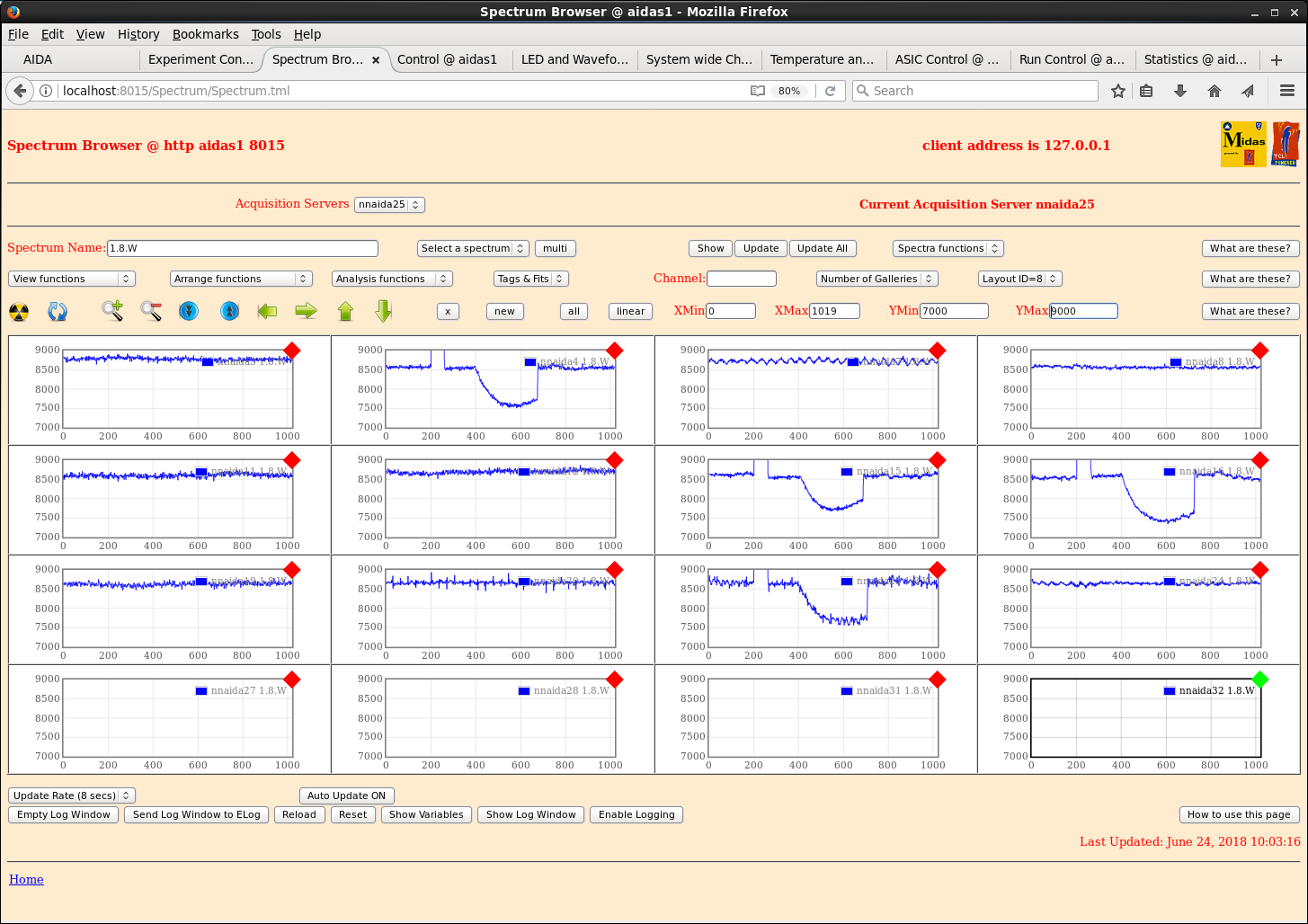Click blue legend swatch for nnaida27

coord(200,691)
